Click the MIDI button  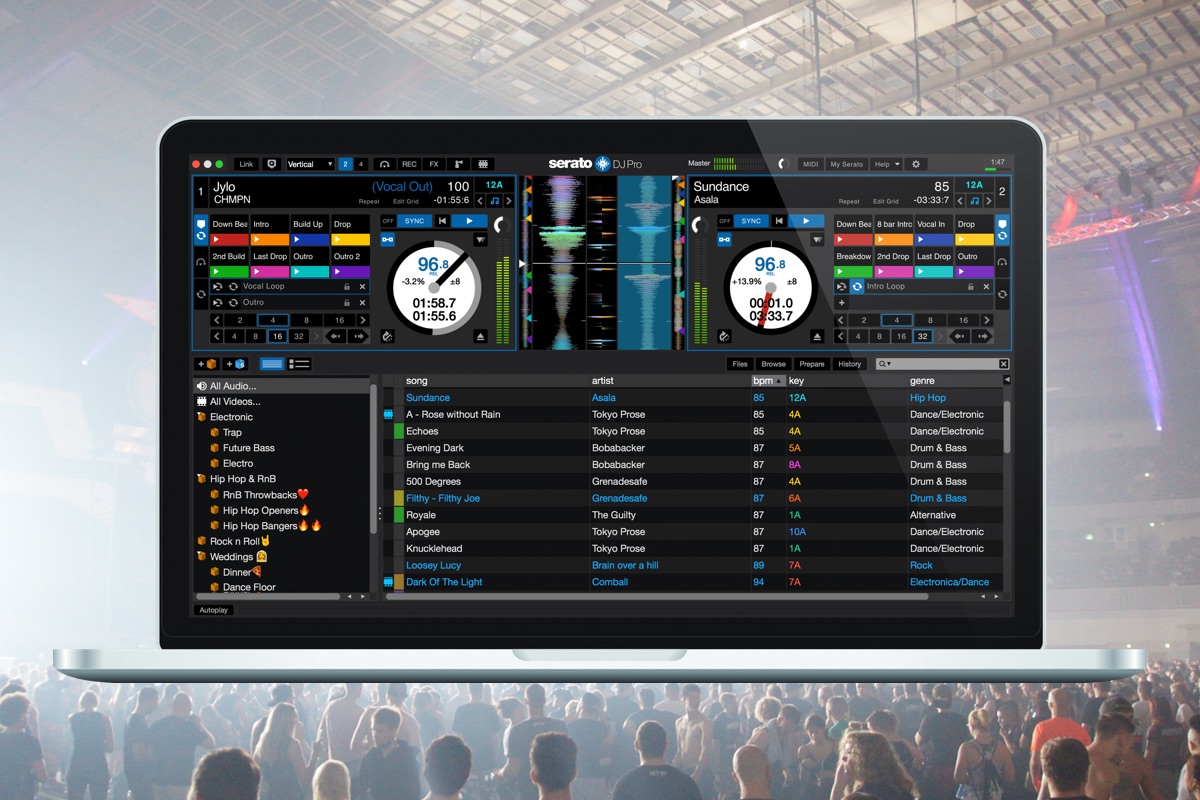pyautogui.click(x=810, y=164)
